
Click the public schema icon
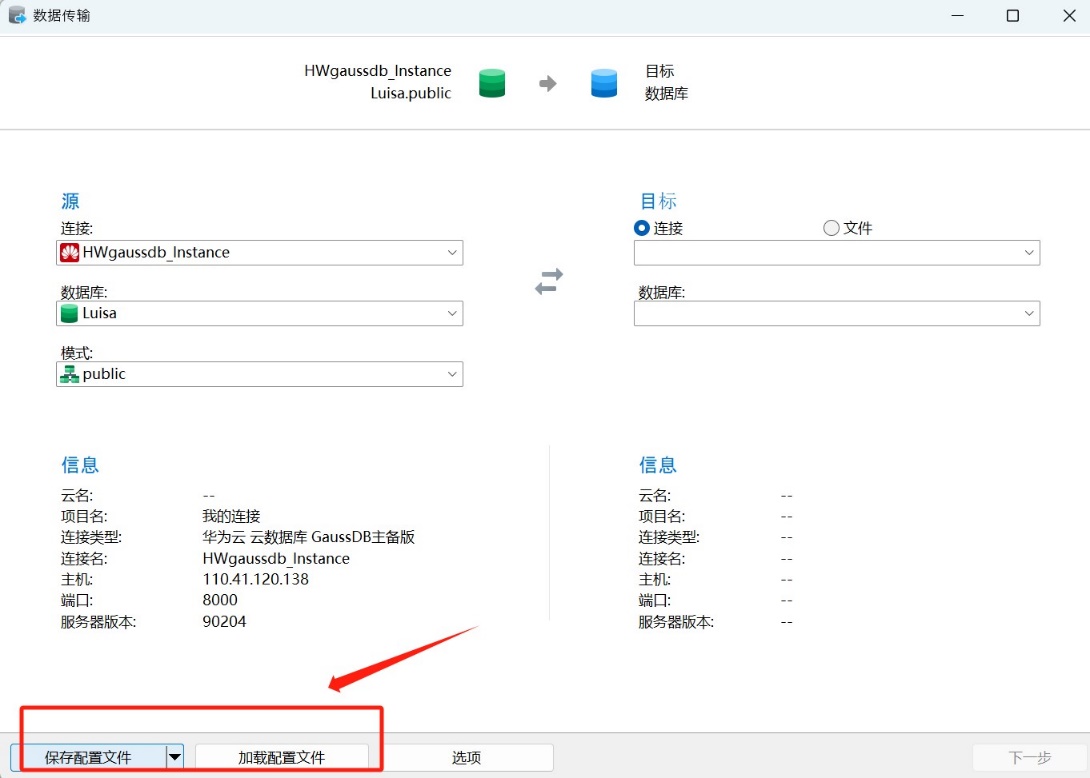[x=70, y=374]
